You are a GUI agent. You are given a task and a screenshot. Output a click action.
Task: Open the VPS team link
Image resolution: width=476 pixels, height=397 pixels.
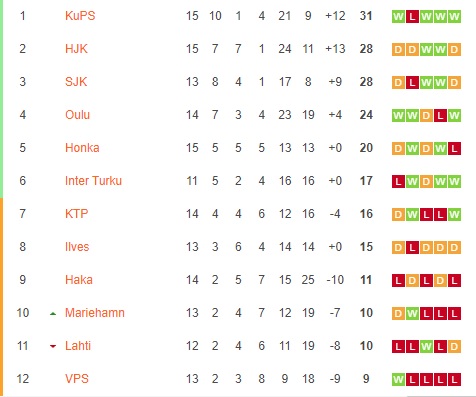(x=77, y=379)
